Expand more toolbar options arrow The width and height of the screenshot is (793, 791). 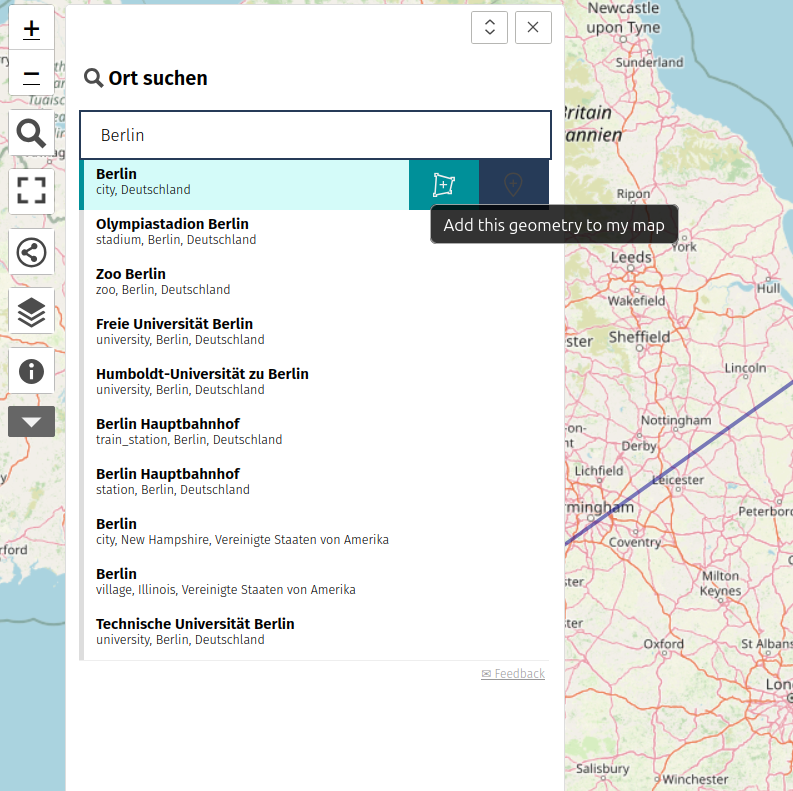click(x=32, y=422)
